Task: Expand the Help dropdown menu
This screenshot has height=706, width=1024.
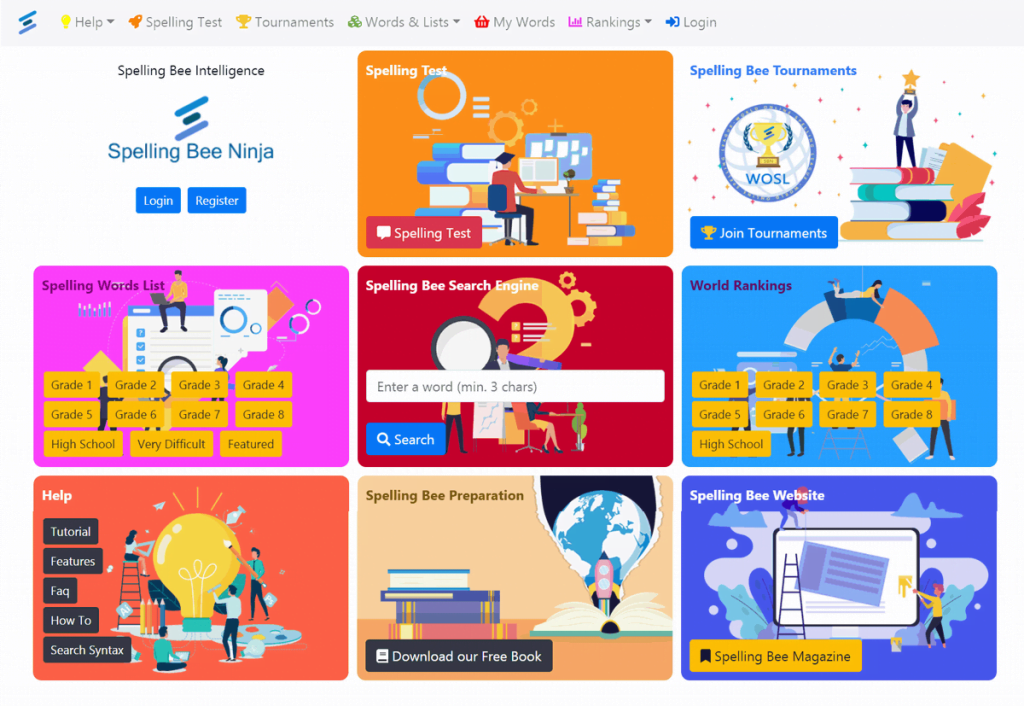Action: (x=88, y=22)
